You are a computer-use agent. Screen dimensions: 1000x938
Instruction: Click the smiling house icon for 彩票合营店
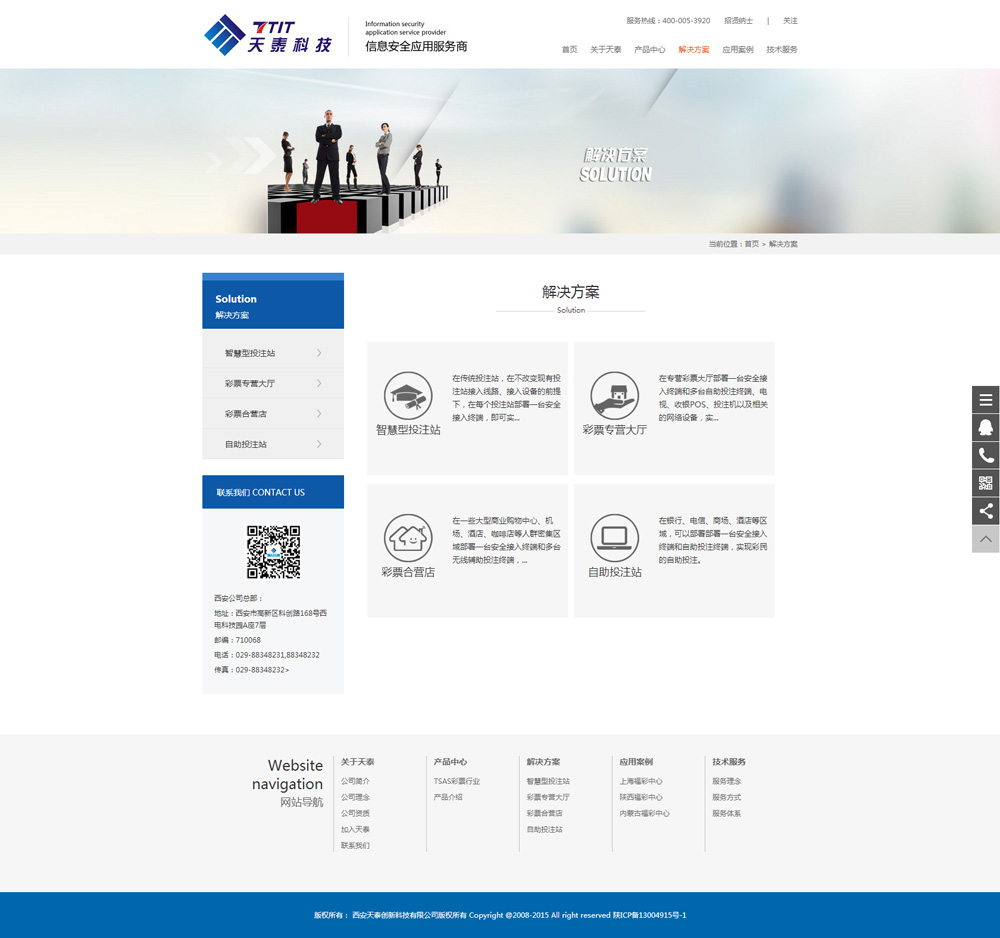click(x=408, y=538)
